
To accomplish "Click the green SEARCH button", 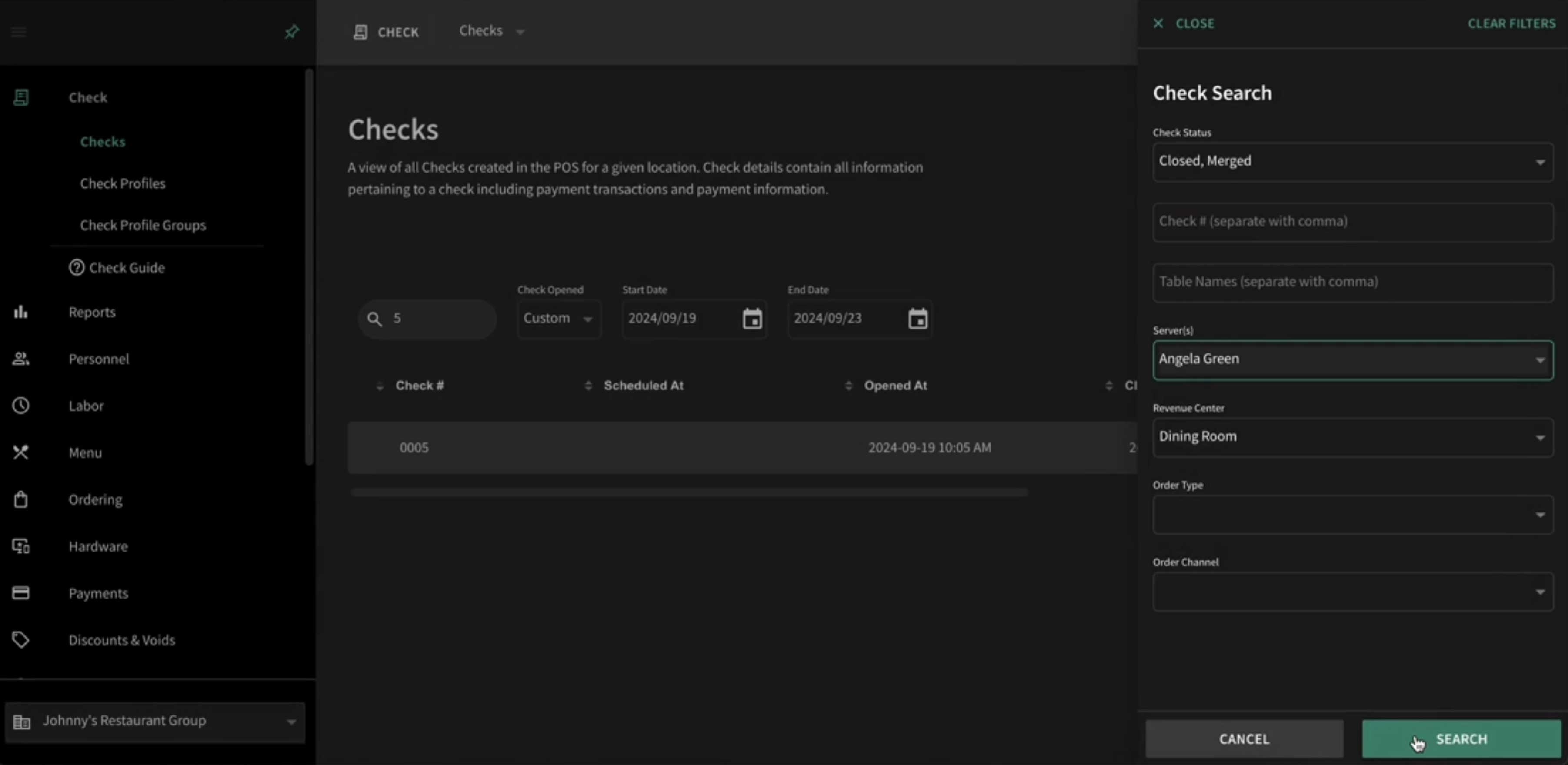I will coord(1461,739).
